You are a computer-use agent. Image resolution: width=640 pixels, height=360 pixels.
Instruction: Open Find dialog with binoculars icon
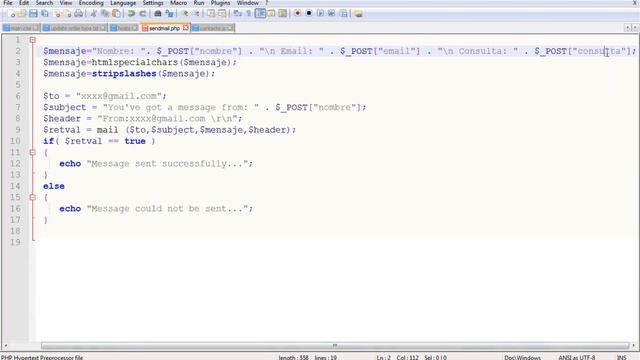158,14
